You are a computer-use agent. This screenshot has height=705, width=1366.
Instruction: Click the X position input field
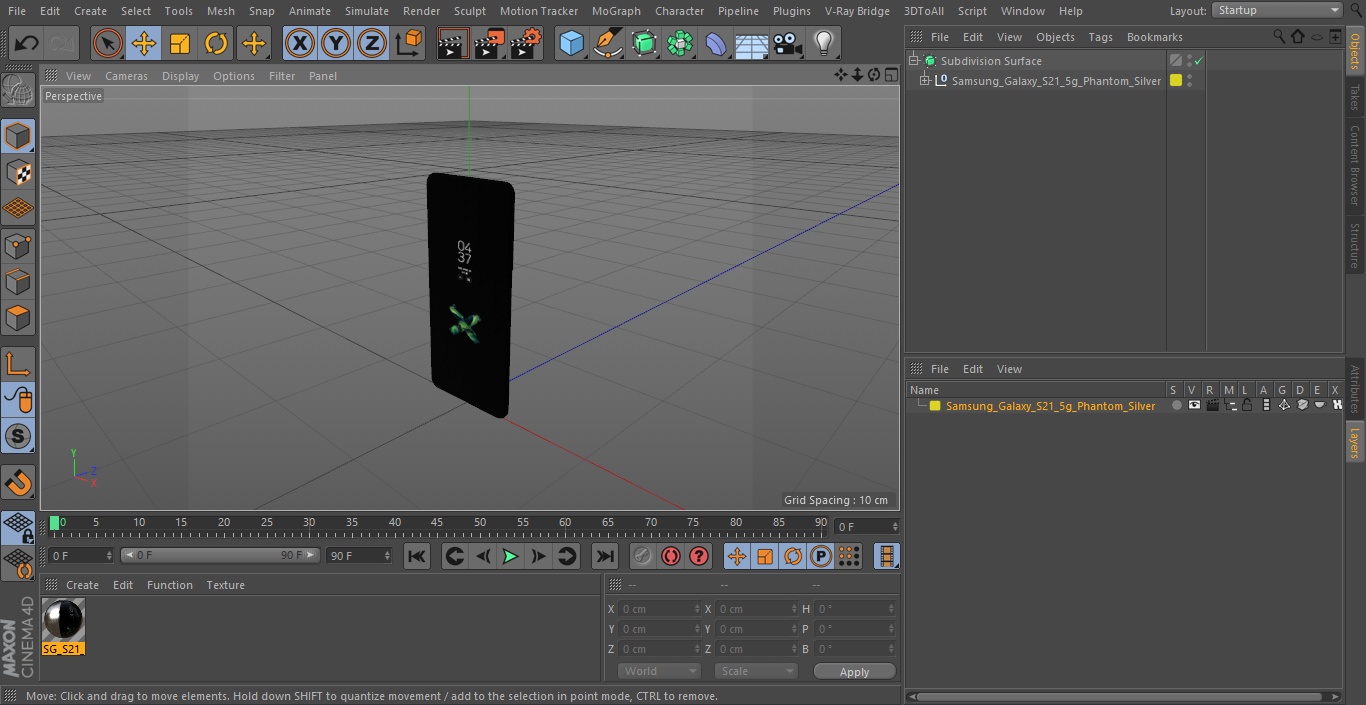pyautogui.click(x=659, y=609)
